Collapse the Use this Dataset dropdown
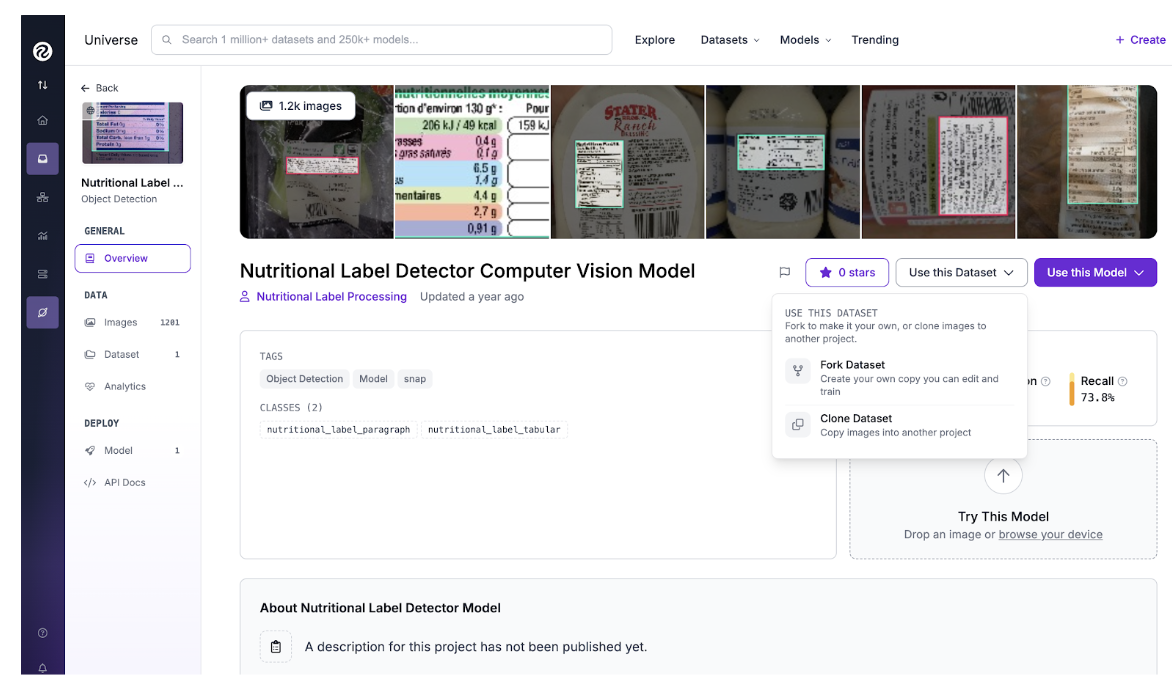 961,272
